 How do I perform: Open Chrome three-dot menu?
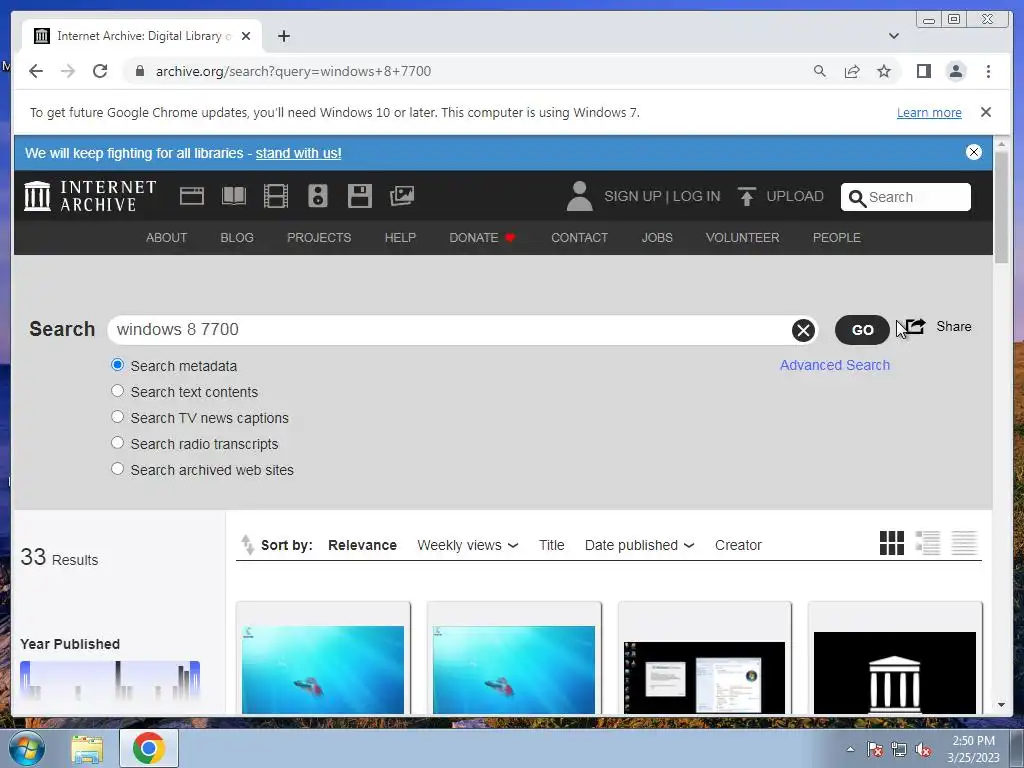[988, 71]
